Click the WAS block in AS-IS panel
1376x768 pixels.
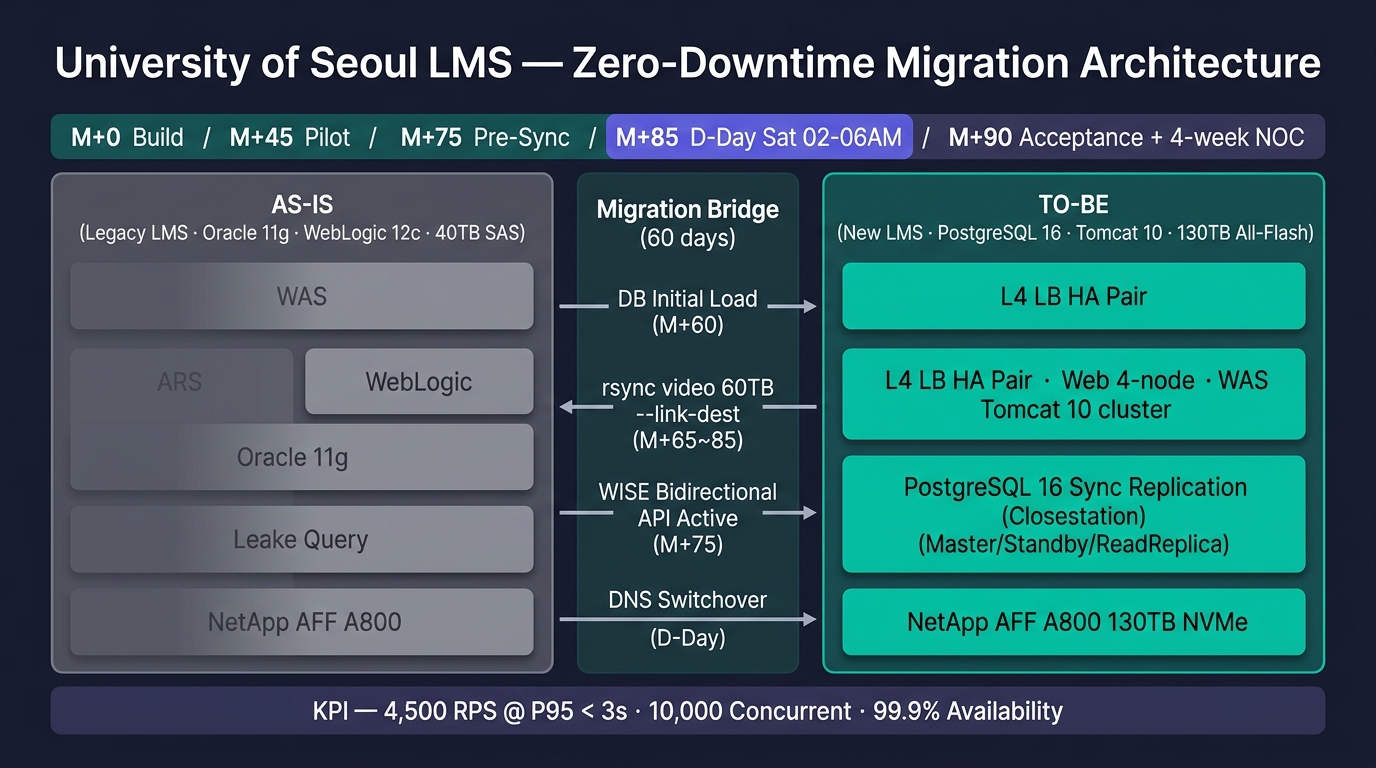301,296
